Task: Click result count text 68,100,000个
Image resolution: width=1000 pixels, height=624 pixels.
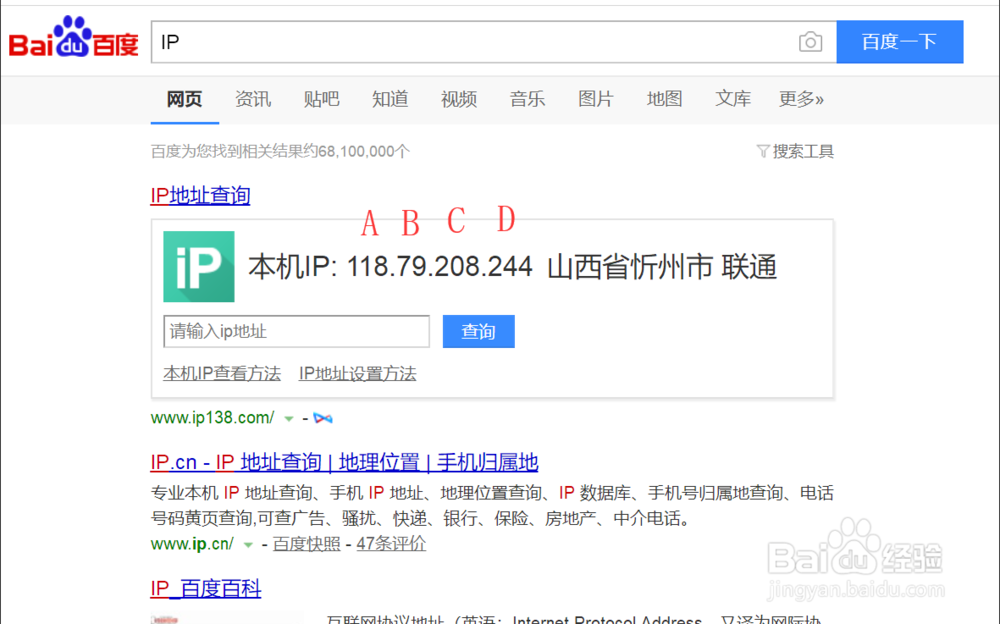Action: [364, 151]
